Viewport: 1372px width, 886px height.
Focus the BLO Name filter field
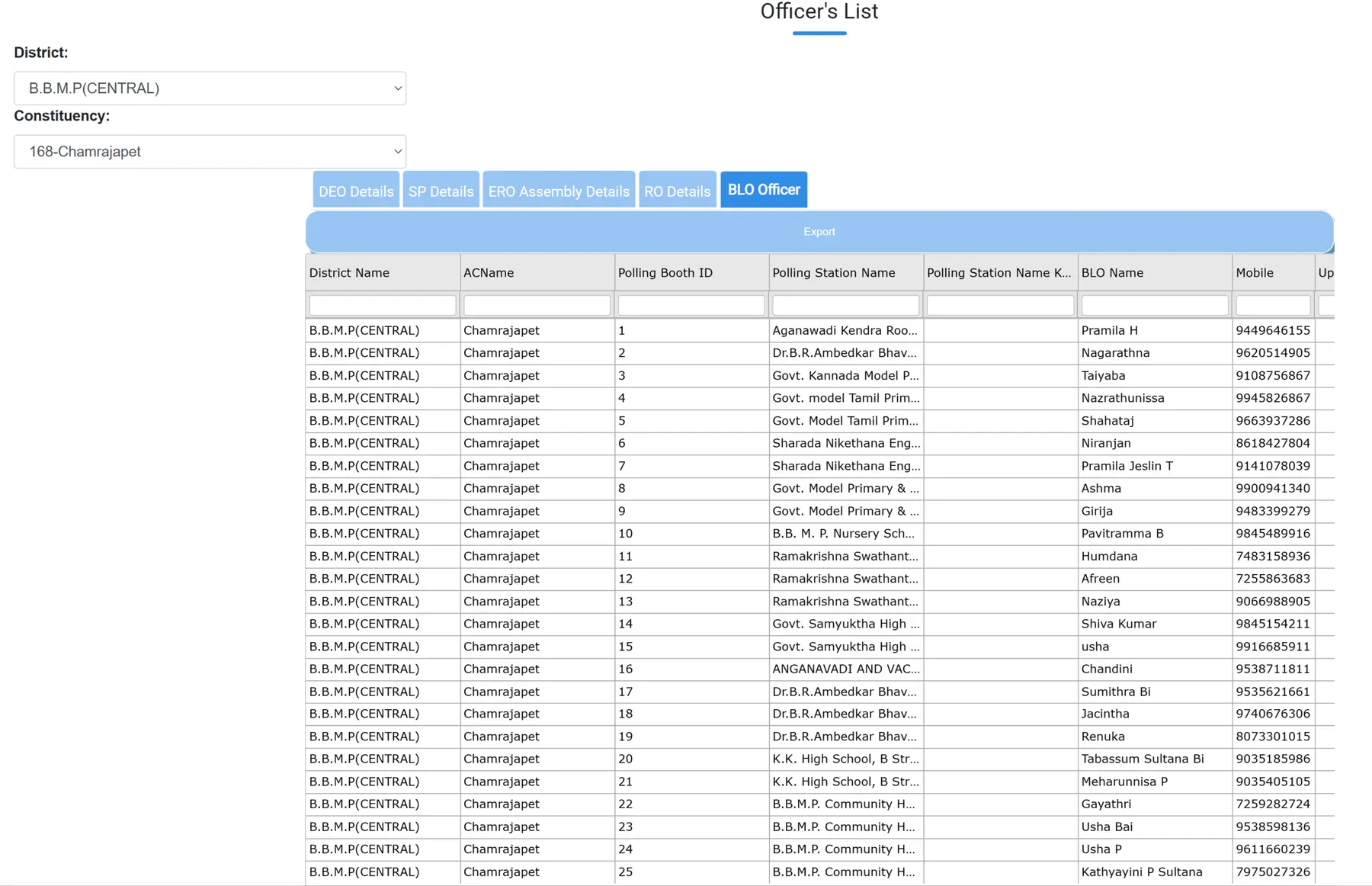(1155, 305)
